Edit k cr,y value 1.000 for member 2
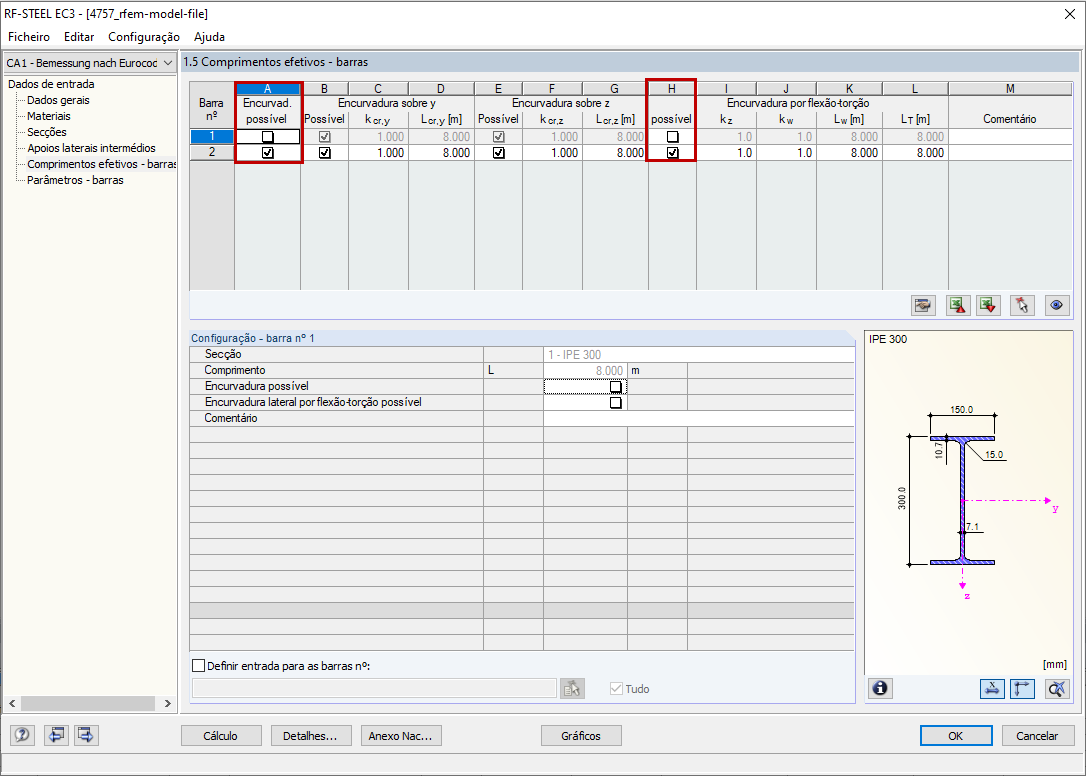Viewport: 1086px width, 776px height. coord(379,152)
